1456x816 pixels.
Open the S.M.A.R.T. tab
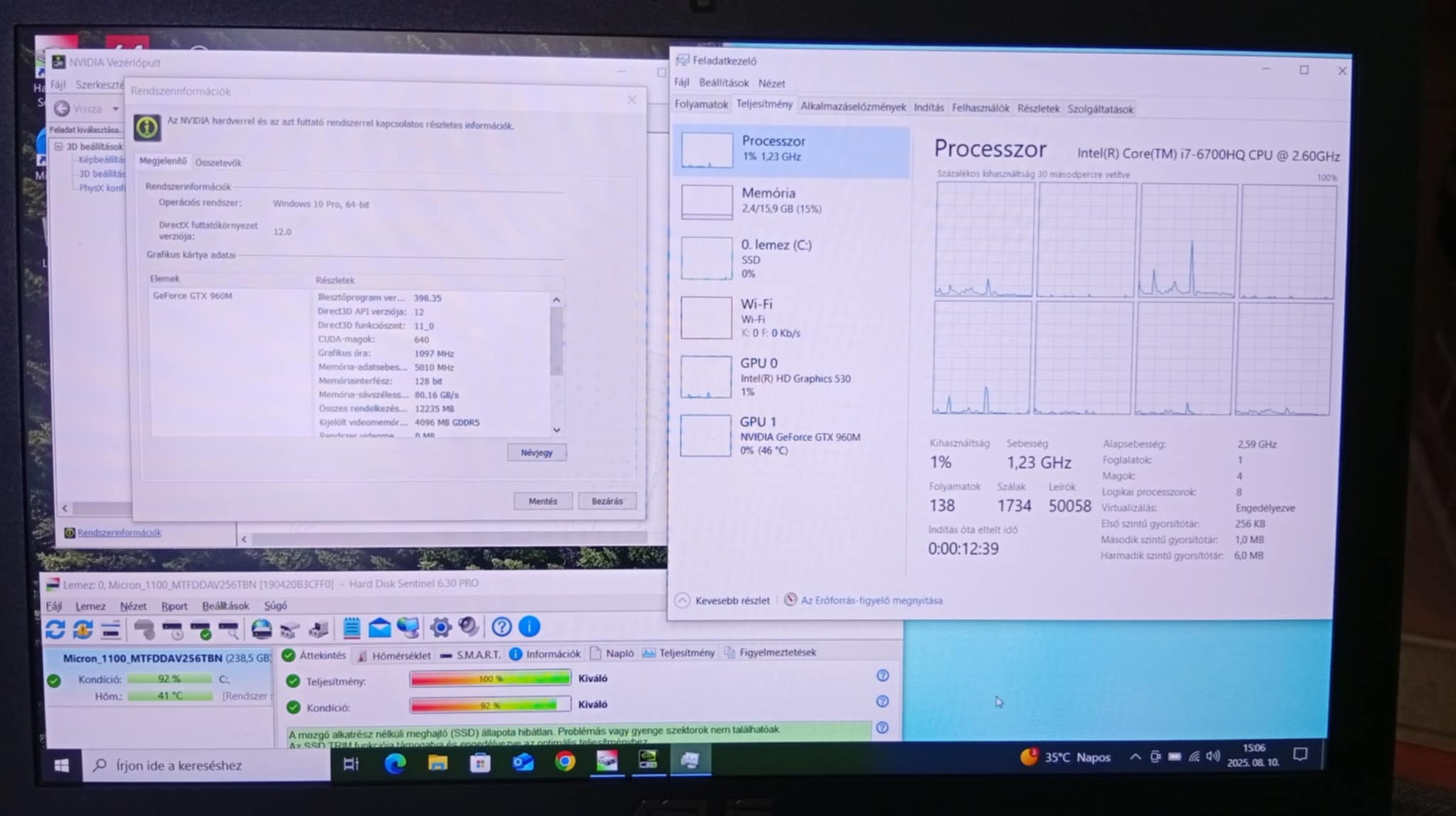471,654
